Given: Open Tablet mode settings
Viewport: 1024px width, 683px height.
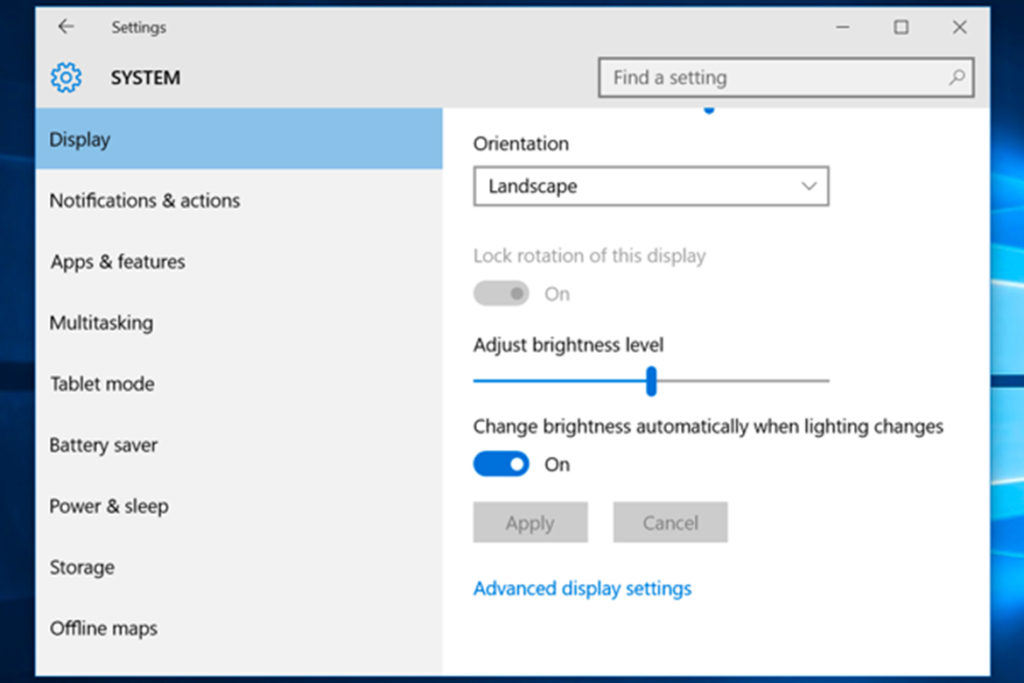Looking at the screenshot, I should point(239,384).
